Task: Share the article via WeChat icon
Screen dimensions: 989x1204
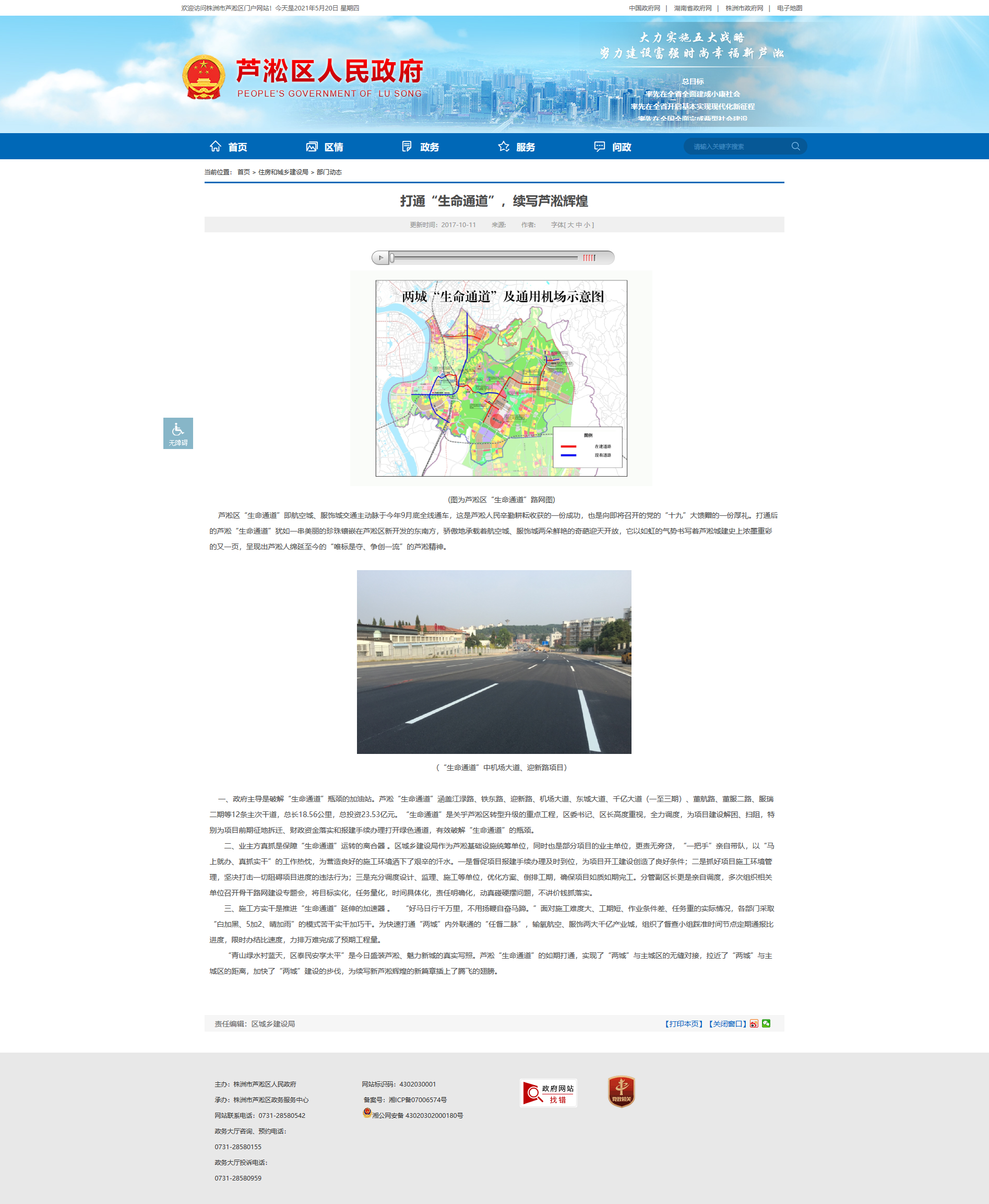Action: 766,1023
